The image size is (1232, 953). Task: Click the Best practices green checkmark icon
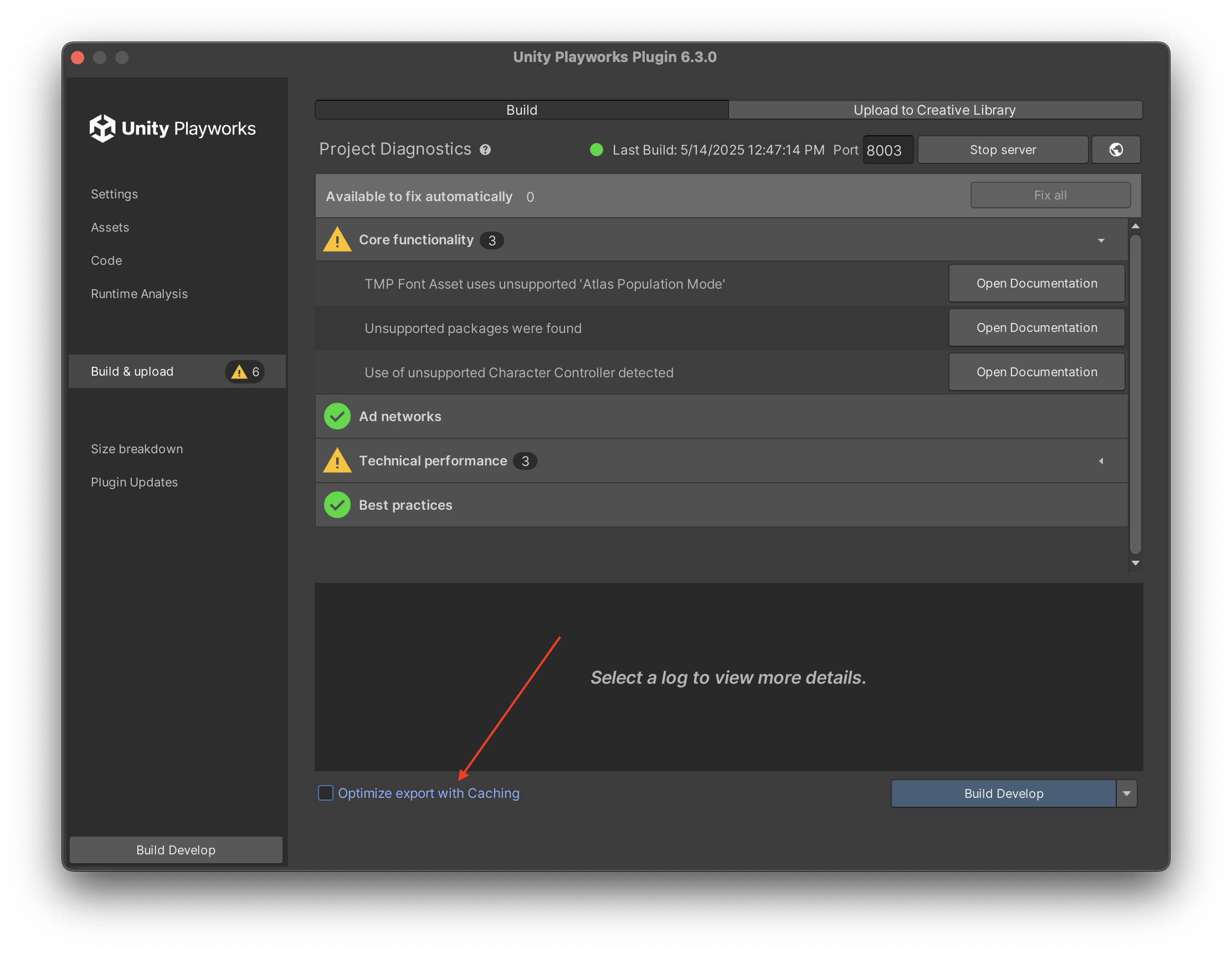(337, 505)
